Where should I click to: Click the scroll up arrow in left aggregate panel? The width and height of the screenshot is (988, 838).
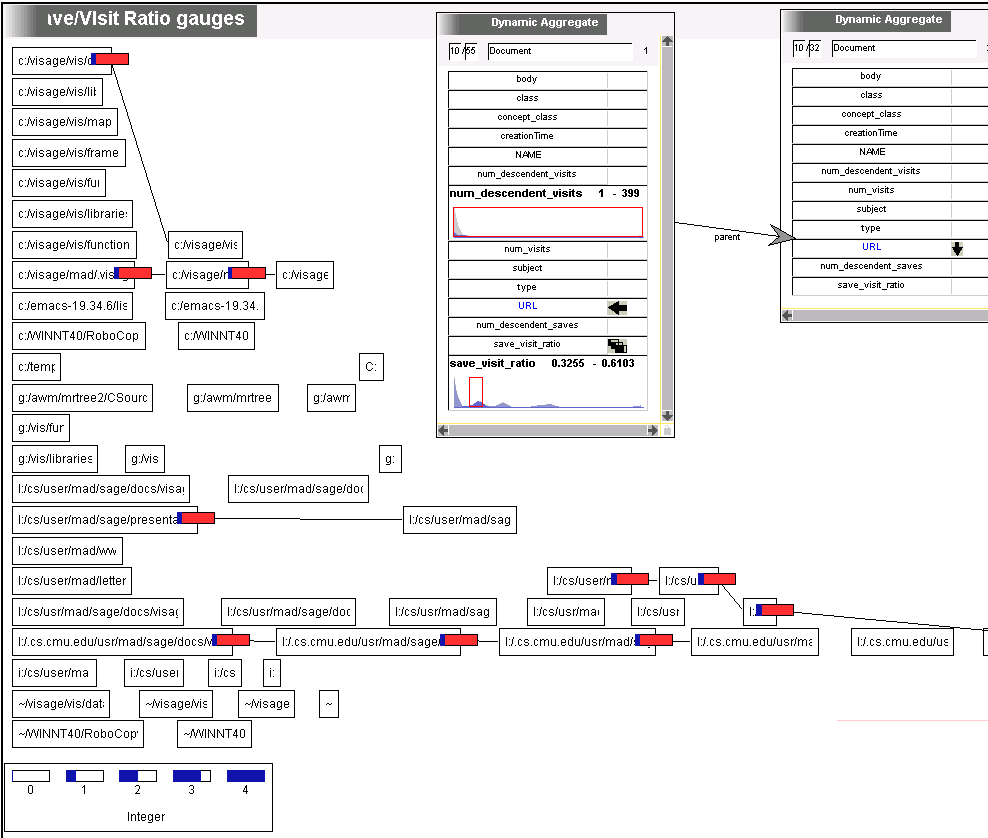(667, 42)
